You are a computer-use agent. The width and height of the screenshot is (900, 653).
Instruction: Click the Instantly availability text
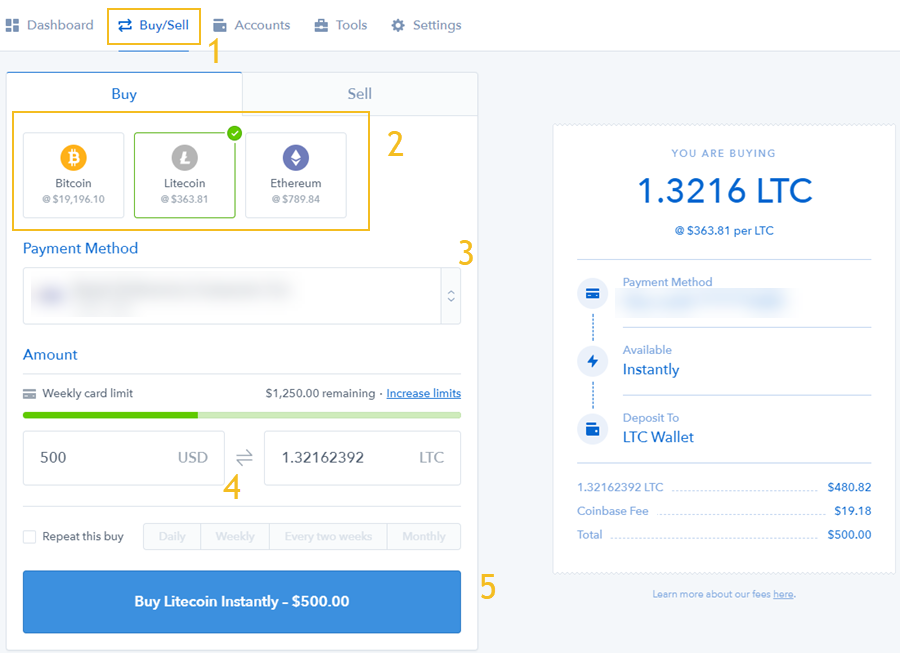point(651,370)
